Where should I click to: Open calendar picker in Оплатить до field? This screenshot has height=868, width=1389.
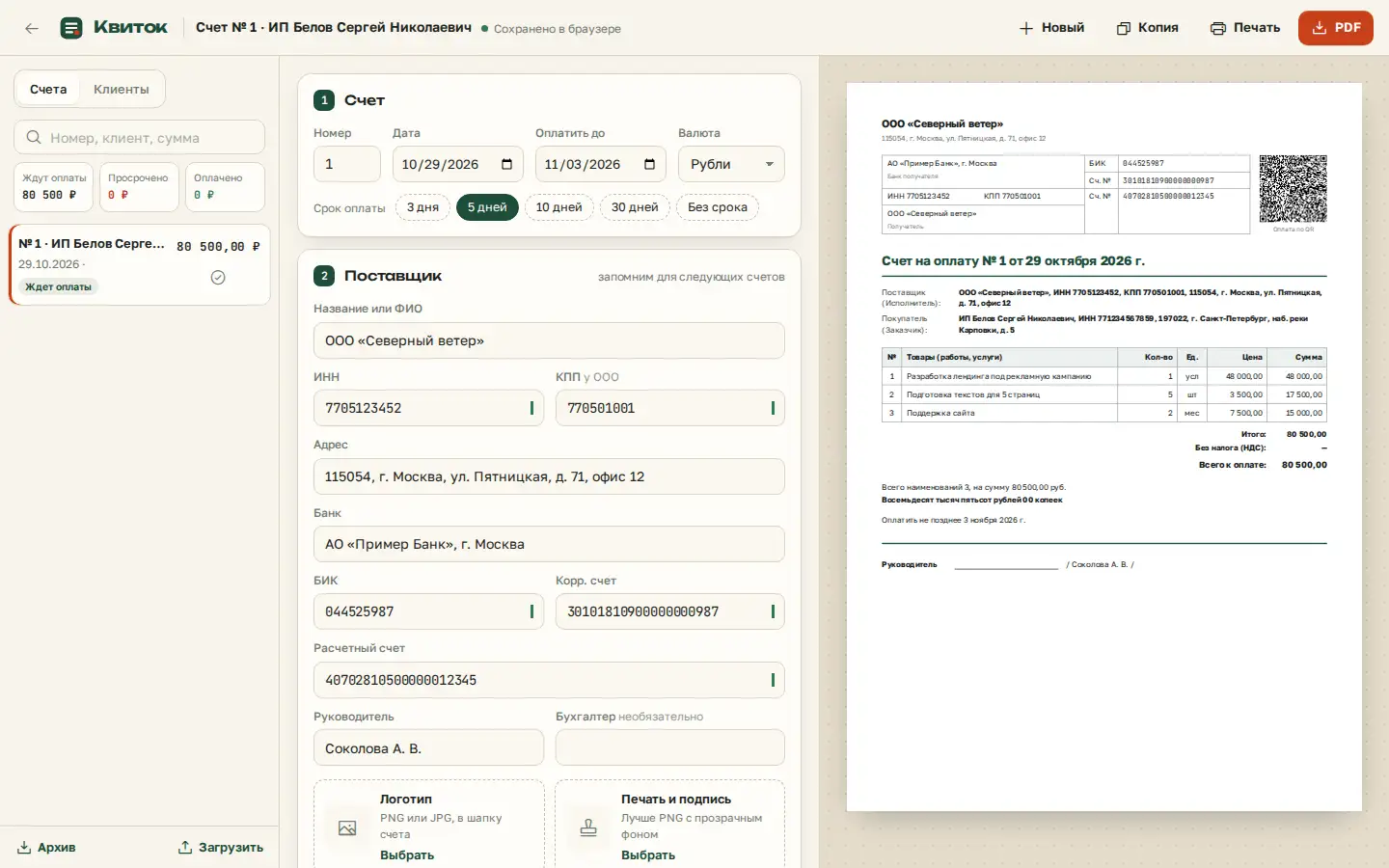point(650,164)
